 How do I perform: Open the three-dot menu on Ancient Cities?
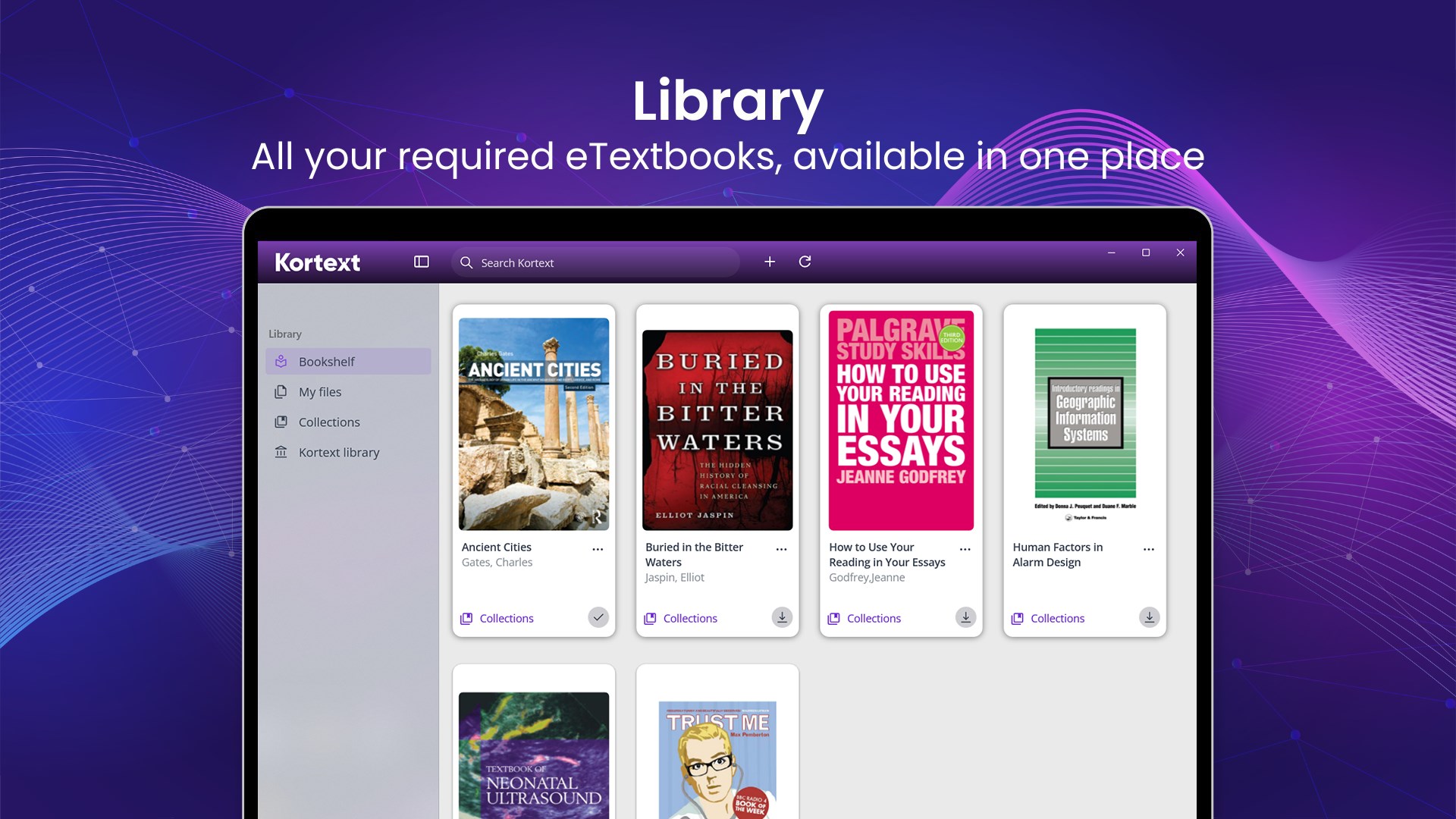(x=598, y=548)
